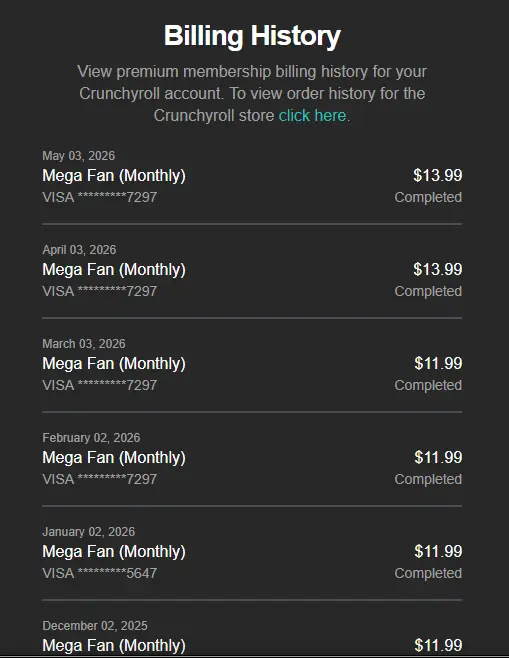Click Mega Fan (Monthly) for May 2026

pyautogui.click(x=114, y=175)
